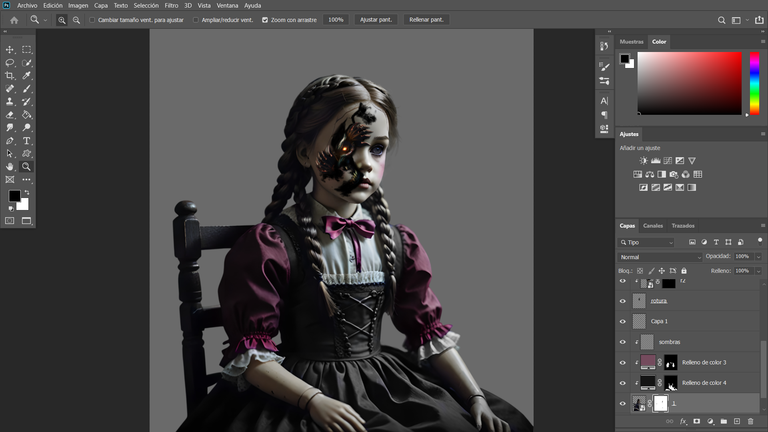
Task: Open zoom tool preset dropdown arrow
Action: 46,20
